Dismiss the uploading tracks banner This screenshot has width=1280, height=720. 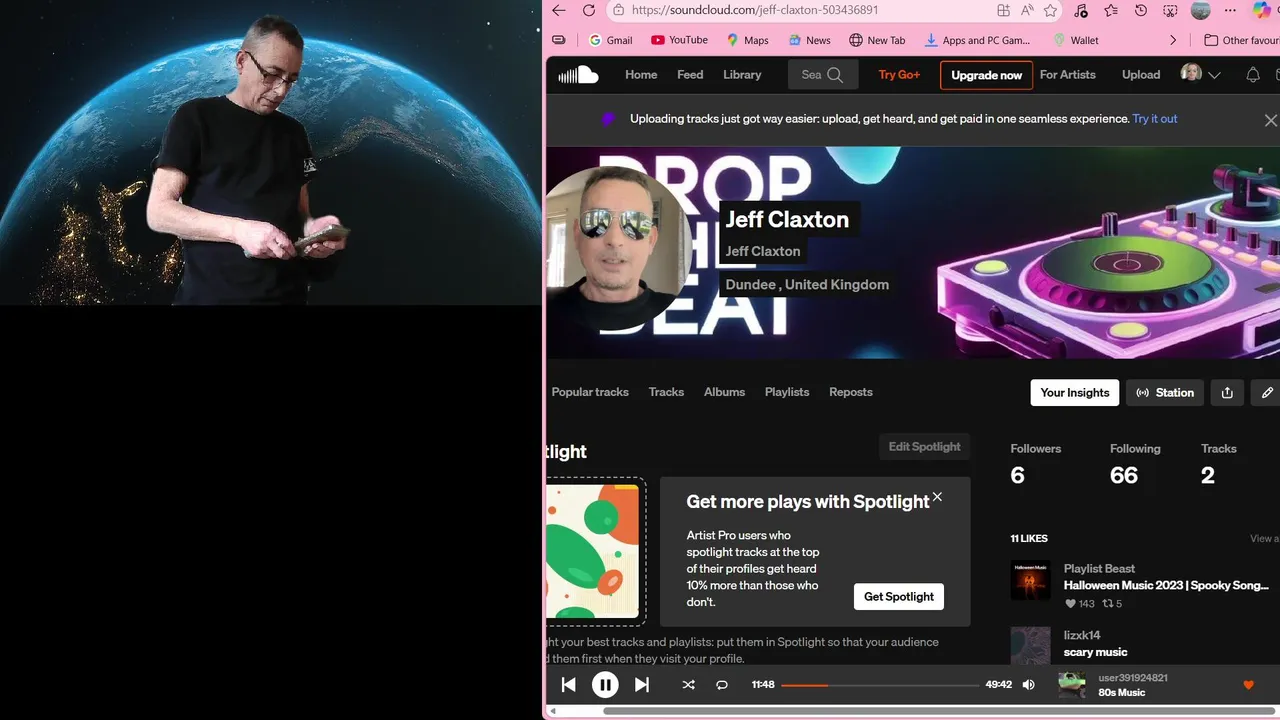click(1270, 120)
